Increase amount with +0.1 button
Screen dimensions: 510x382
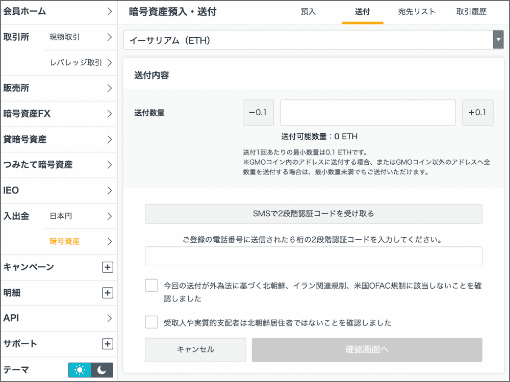click(x=478, y=113)
